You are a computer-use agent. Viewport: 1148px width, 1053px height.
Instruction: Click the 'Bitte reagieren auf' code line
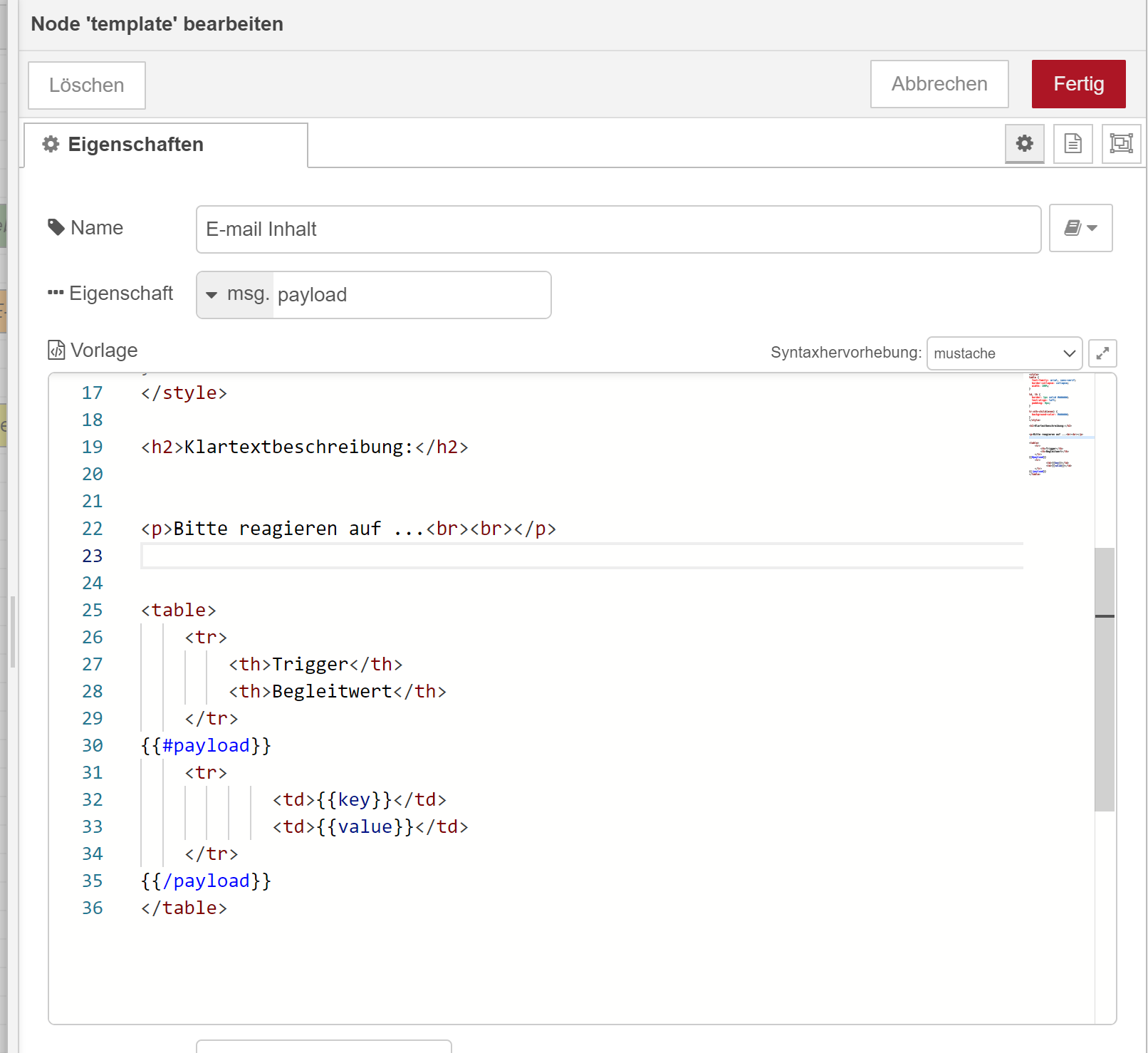(x=348, y=529)
